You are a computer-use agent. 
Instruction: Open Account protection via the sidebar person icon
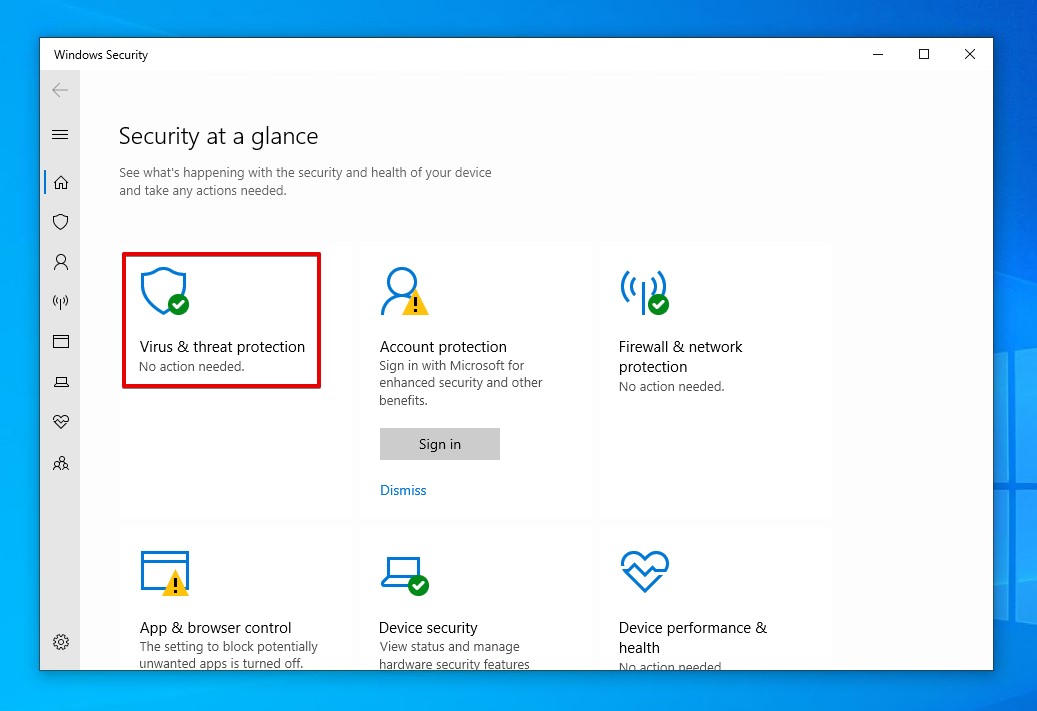click(x=60, y=262)
